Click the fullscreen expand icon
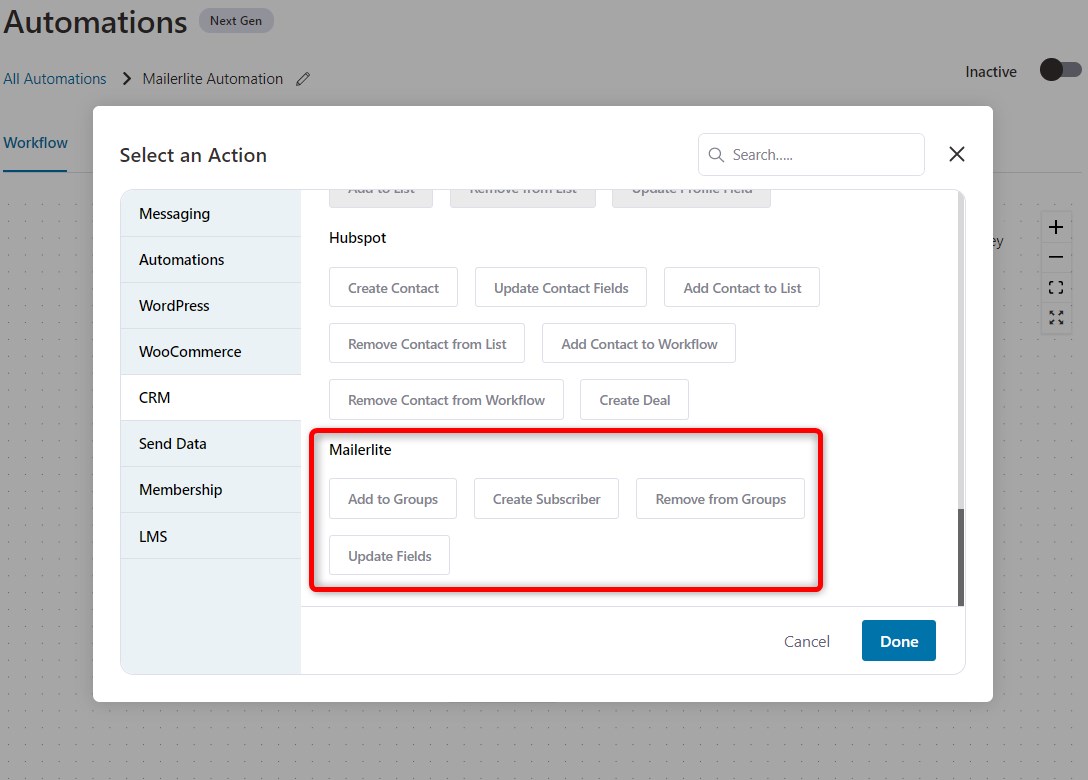The width and height of the screenshot is (1088, 780). tap(1055, 317)
